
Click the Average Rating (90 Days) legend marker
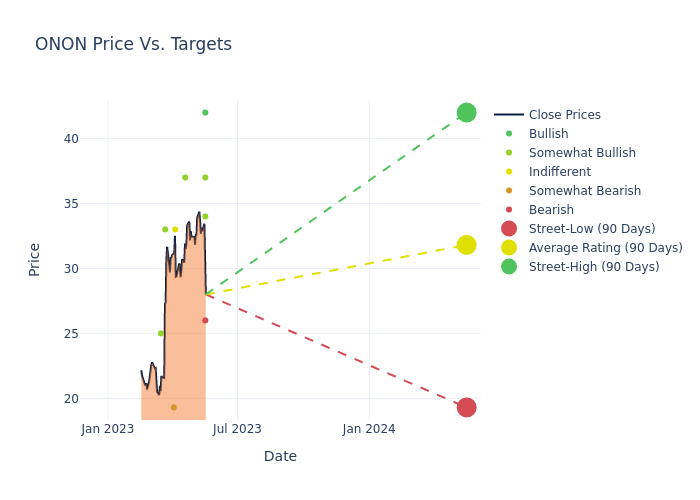point(509,248)
